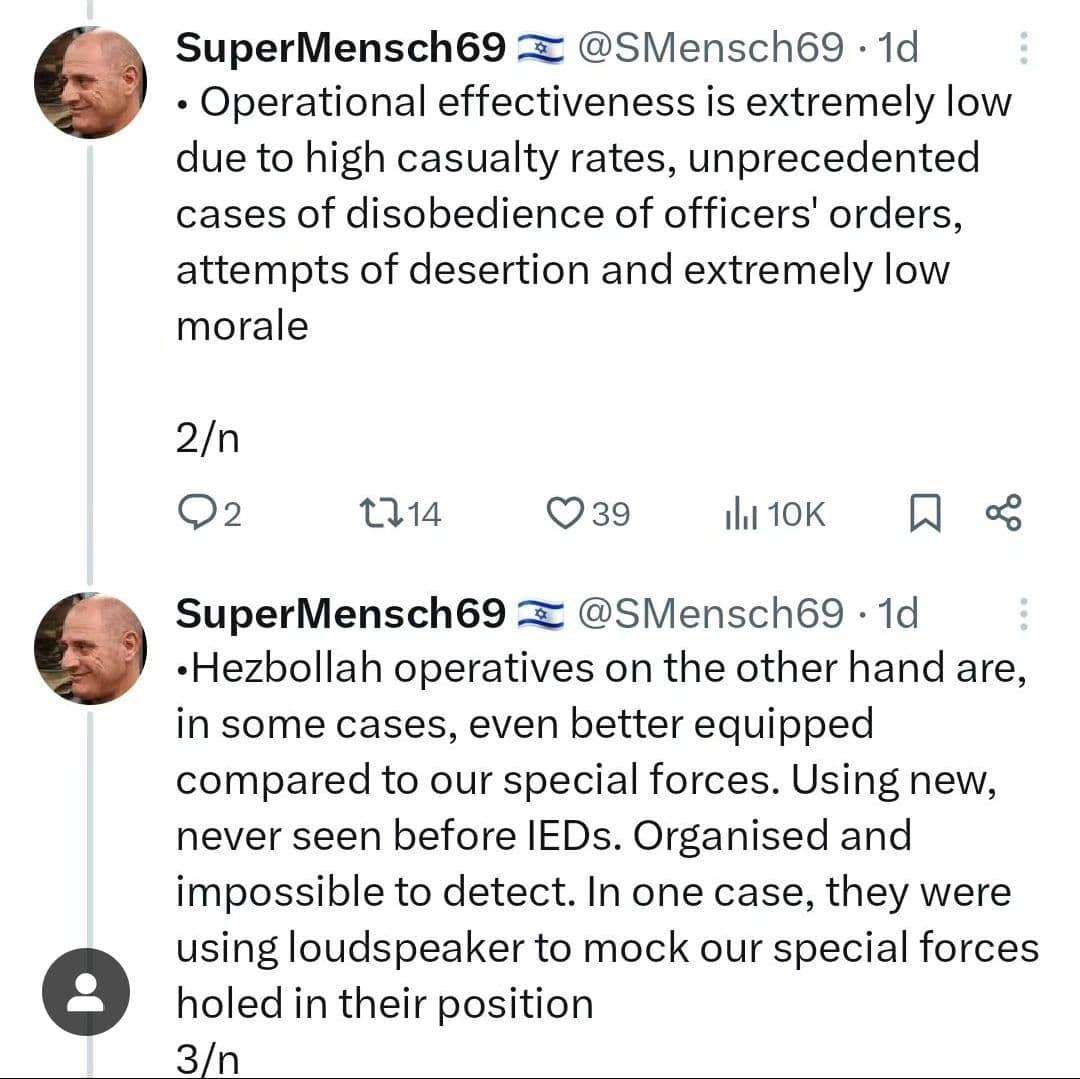
Task: Click @SMensch69 handle on the Hezbollah tweet
Action: (712, 613)
